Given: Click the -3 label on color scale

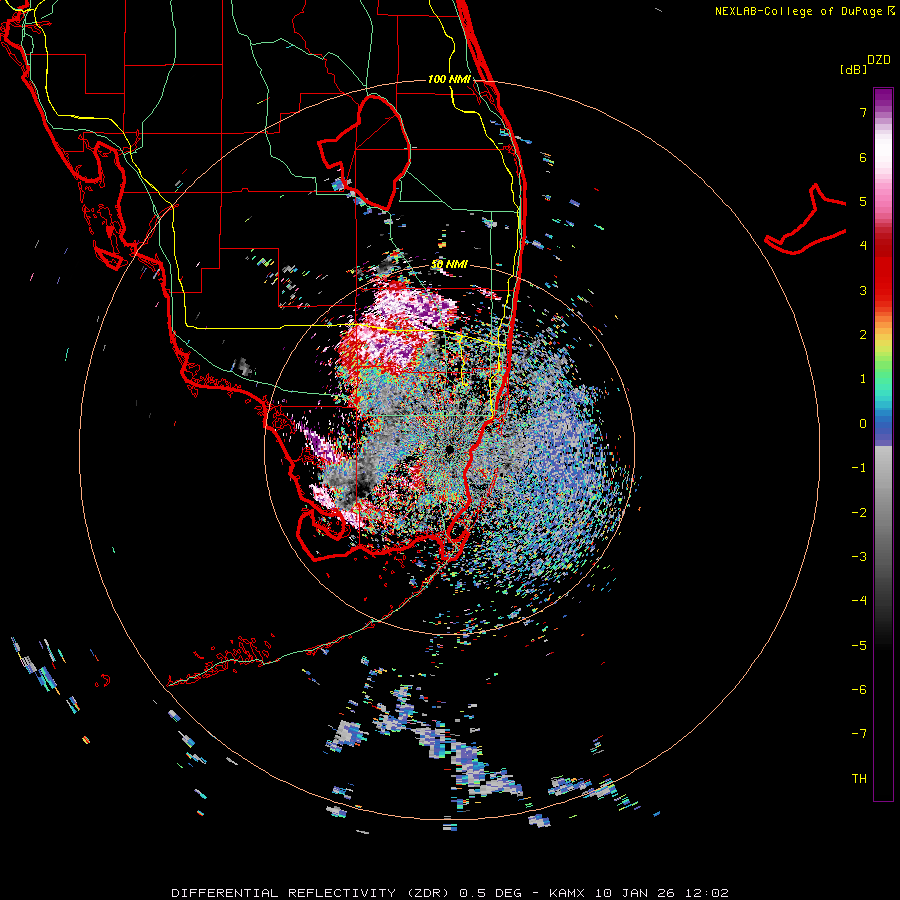Looking at the screenshot, I should [x=859, y=556].
